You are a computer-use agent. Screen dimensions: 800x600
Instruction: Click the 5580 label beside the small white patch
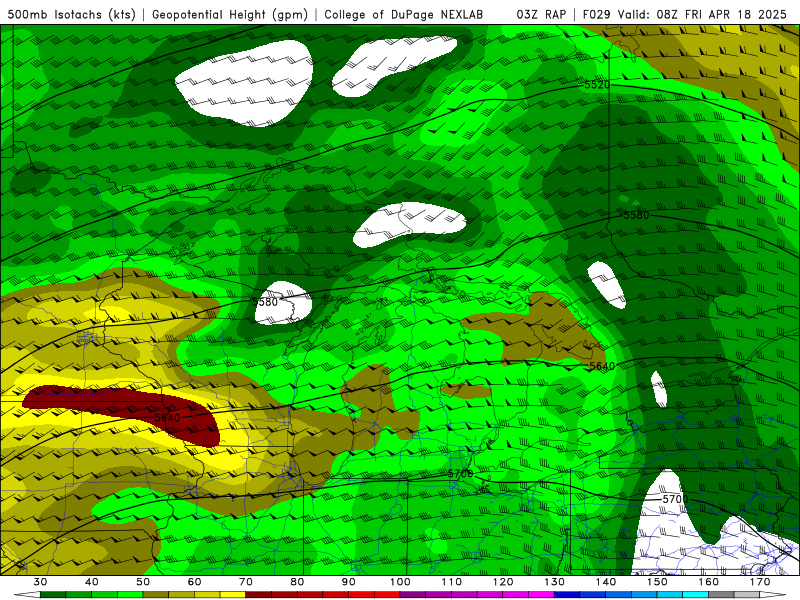(265, 302)
